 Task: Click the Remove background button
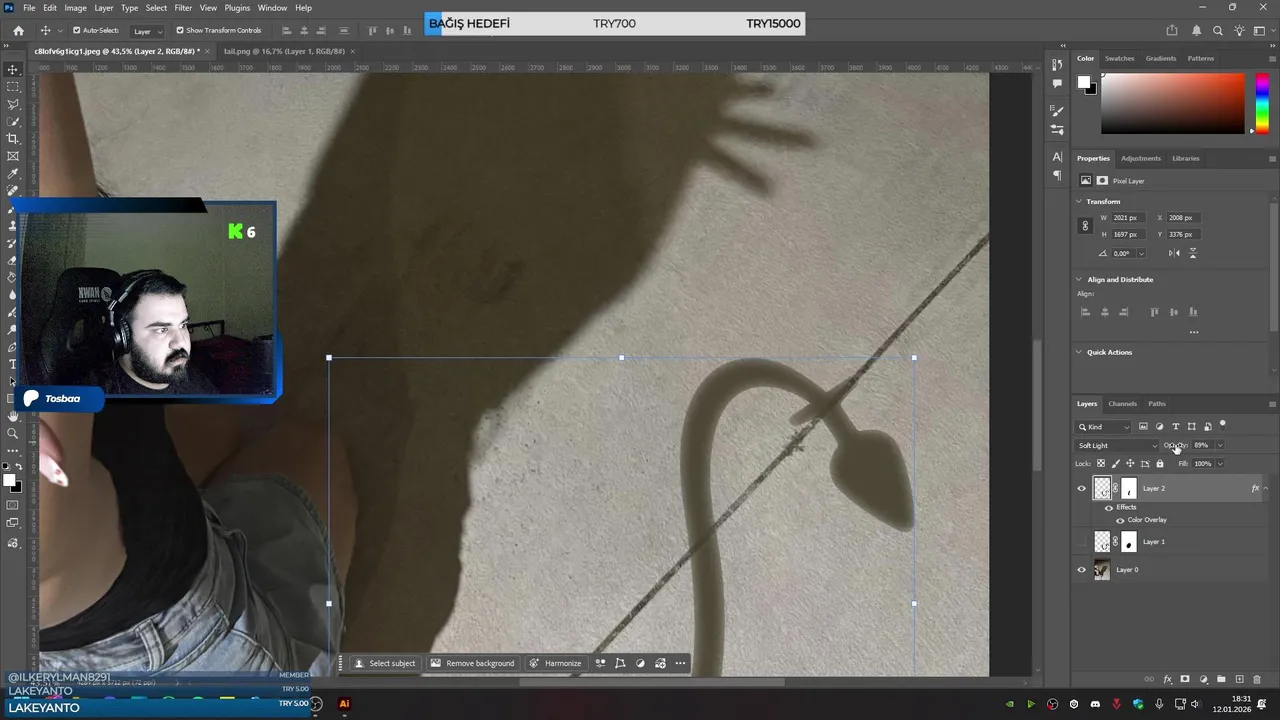[472, 663]
